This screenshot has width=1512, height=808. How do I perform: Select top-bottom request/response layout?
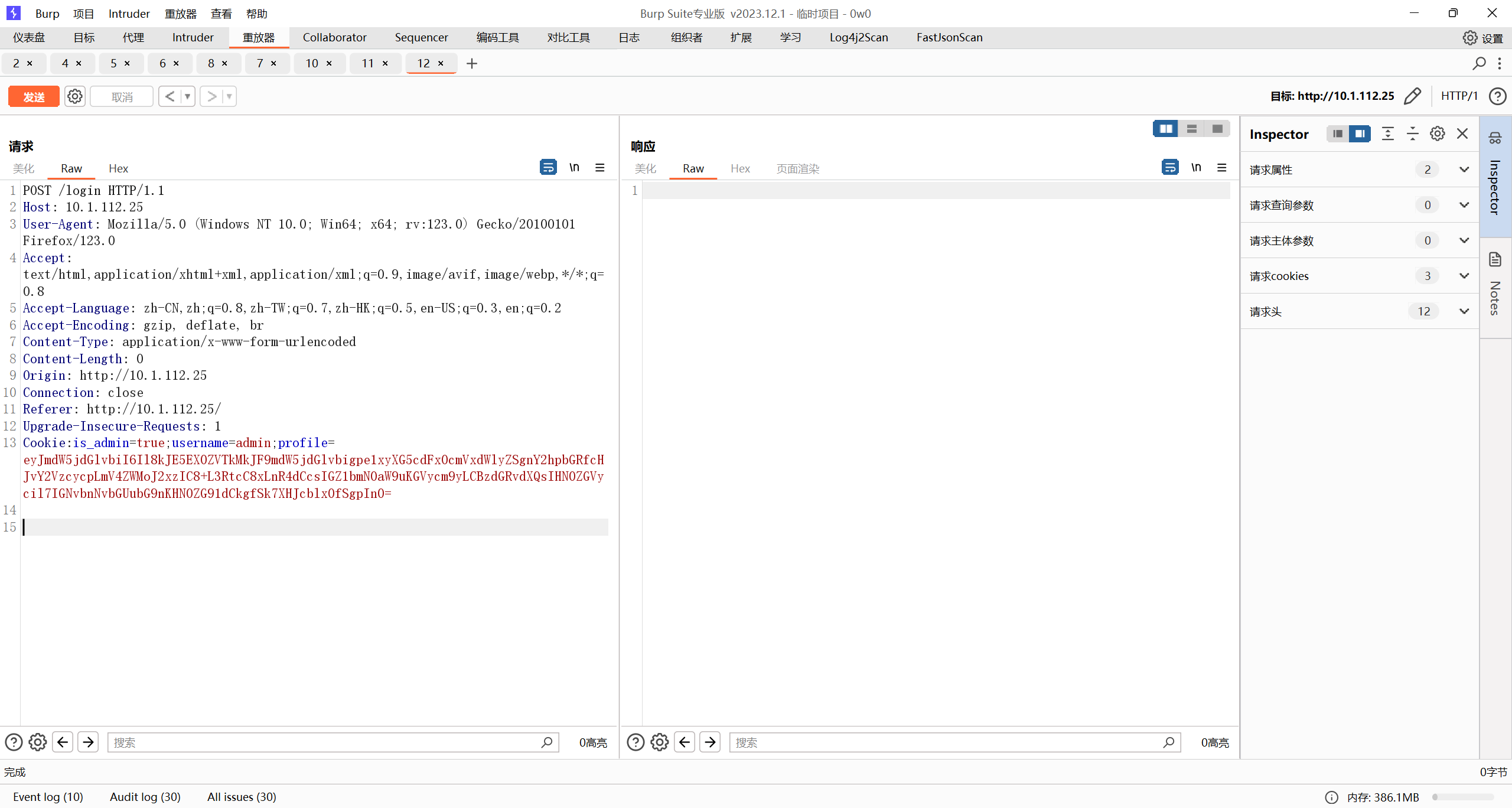click(x=1192, y=128)
